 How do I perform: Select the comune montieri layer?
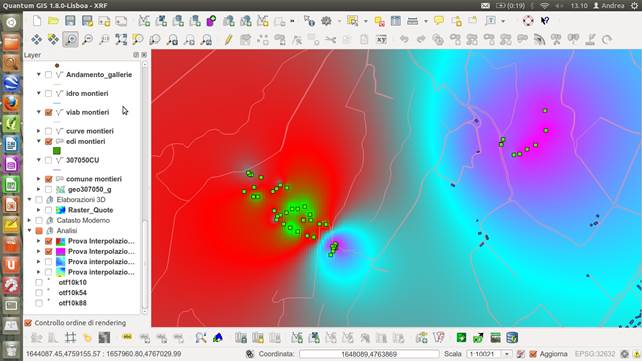(94, 179)
